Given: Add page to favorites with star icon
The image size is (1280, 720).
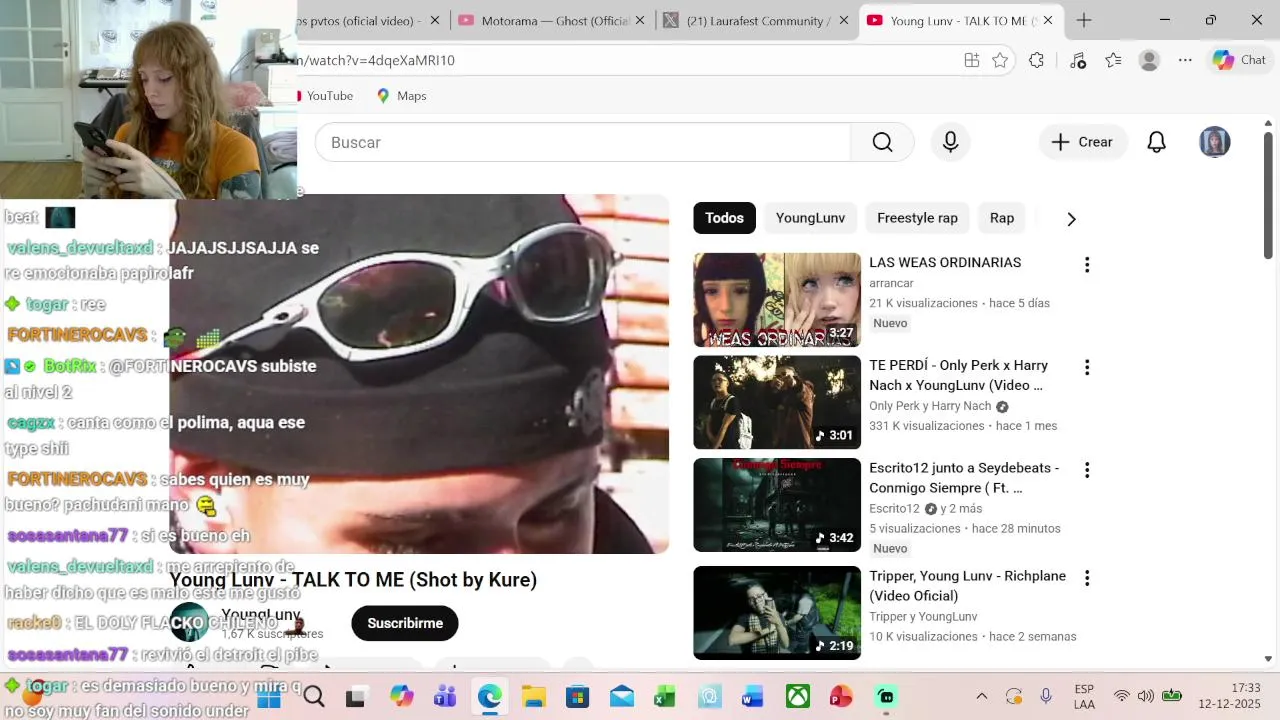Looking at the screenshot, I should (x=1000, y=60).
